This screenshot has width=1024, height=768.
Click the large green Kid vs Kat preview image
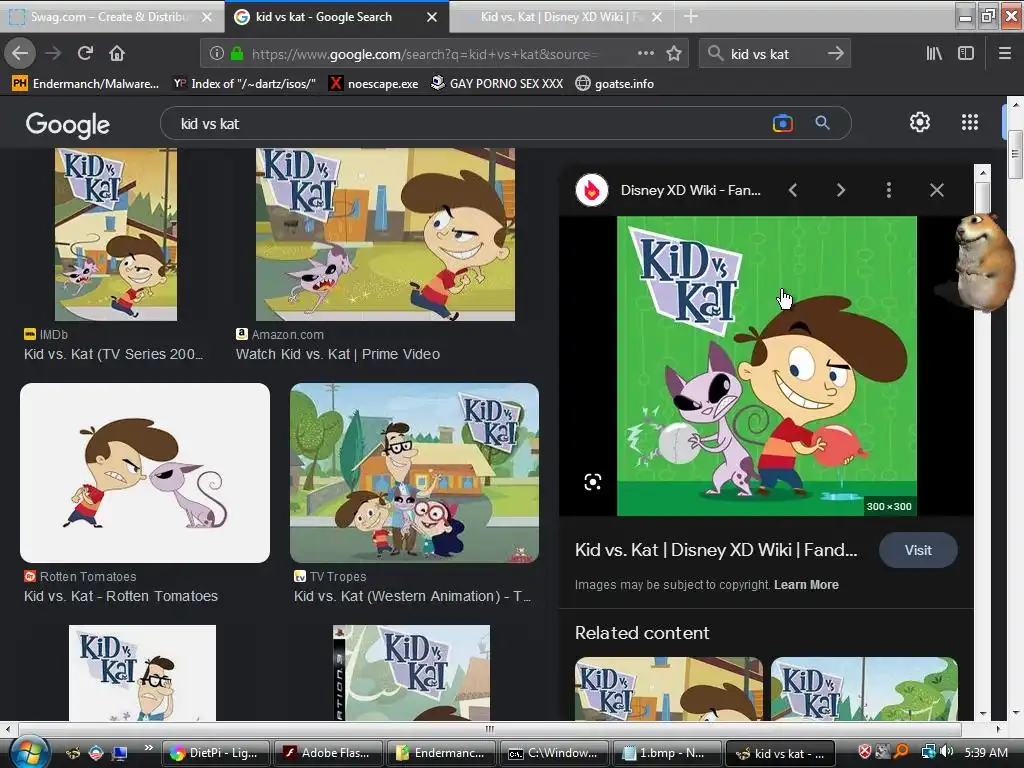tap(767, 366)
